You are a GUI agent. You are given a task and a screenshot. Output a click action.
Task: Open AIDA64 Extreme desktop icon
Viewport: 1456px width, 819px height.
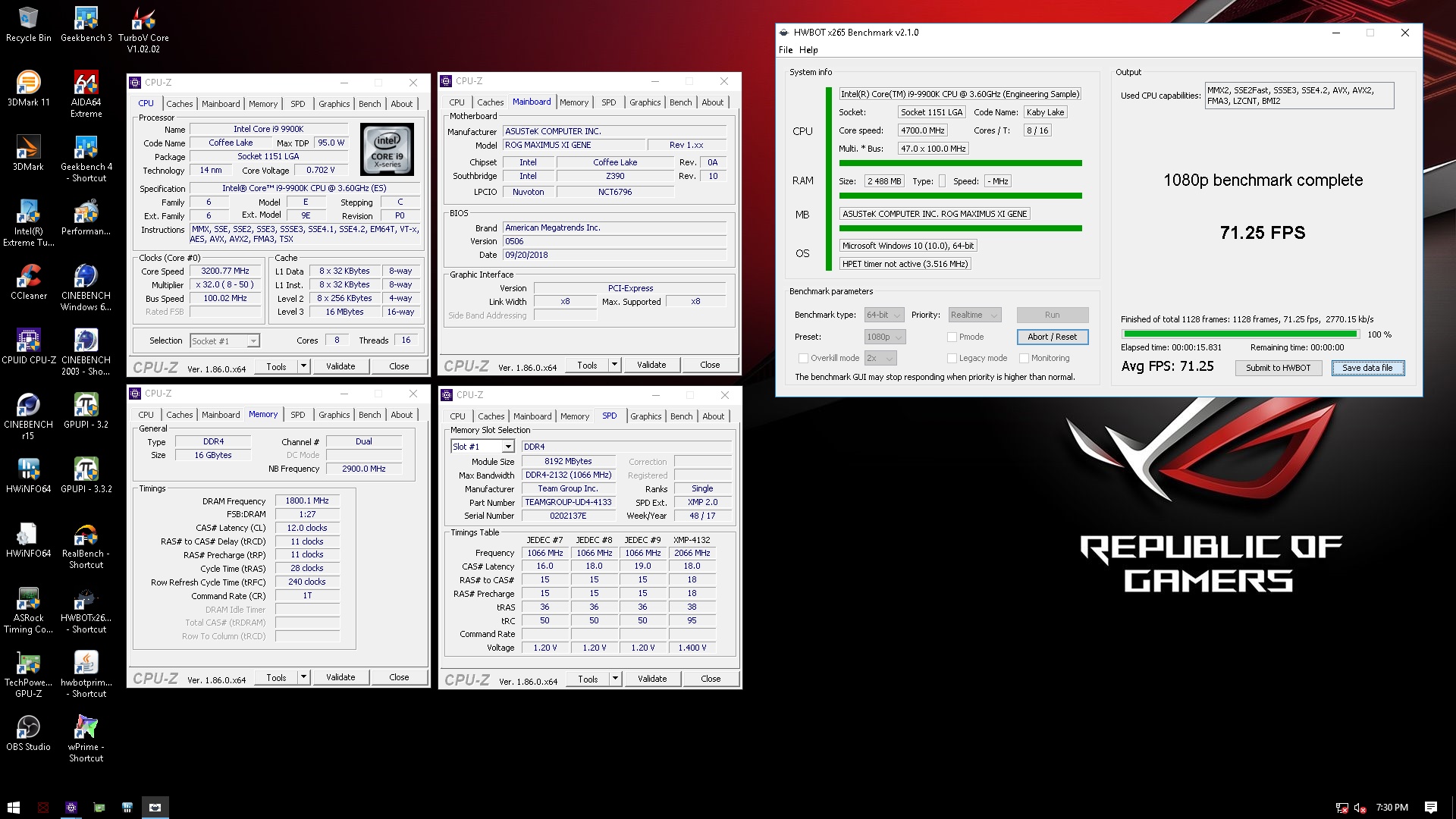[86, 95]
